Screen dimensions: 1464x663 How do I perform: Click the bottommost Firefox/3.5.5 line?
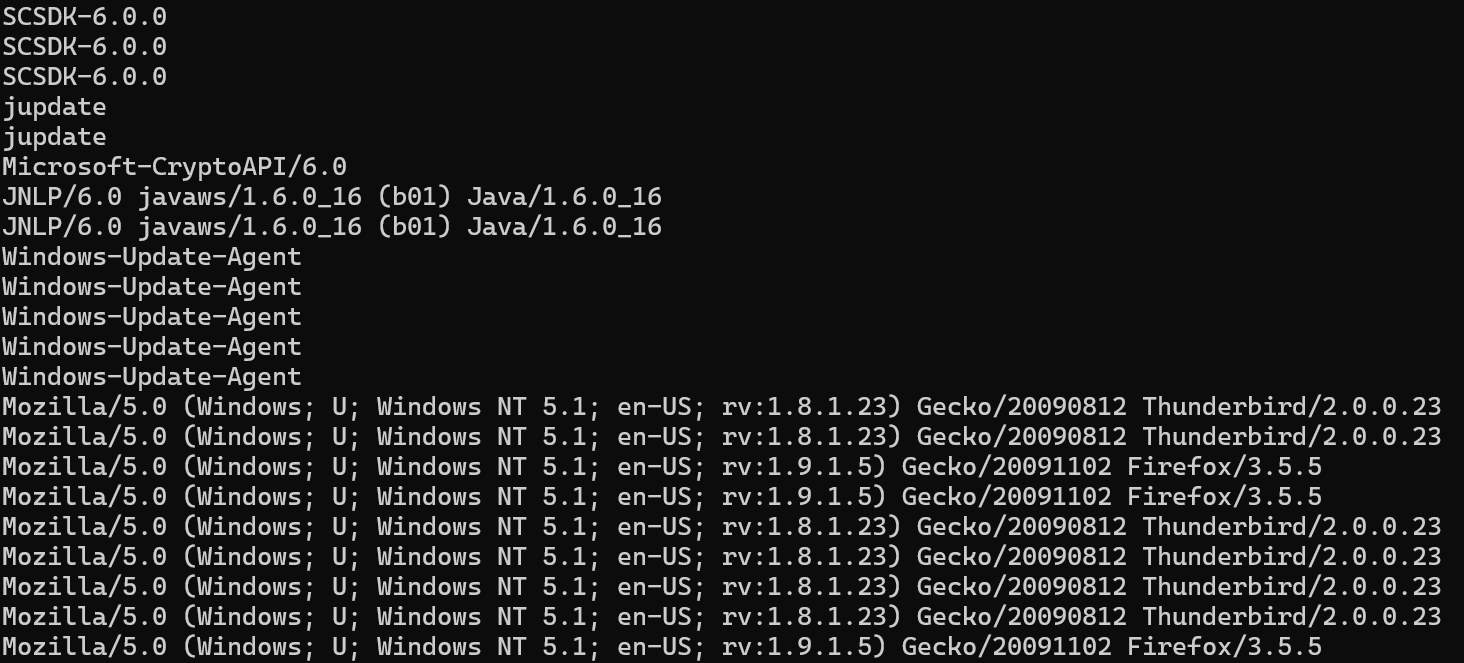click(662, 647)
